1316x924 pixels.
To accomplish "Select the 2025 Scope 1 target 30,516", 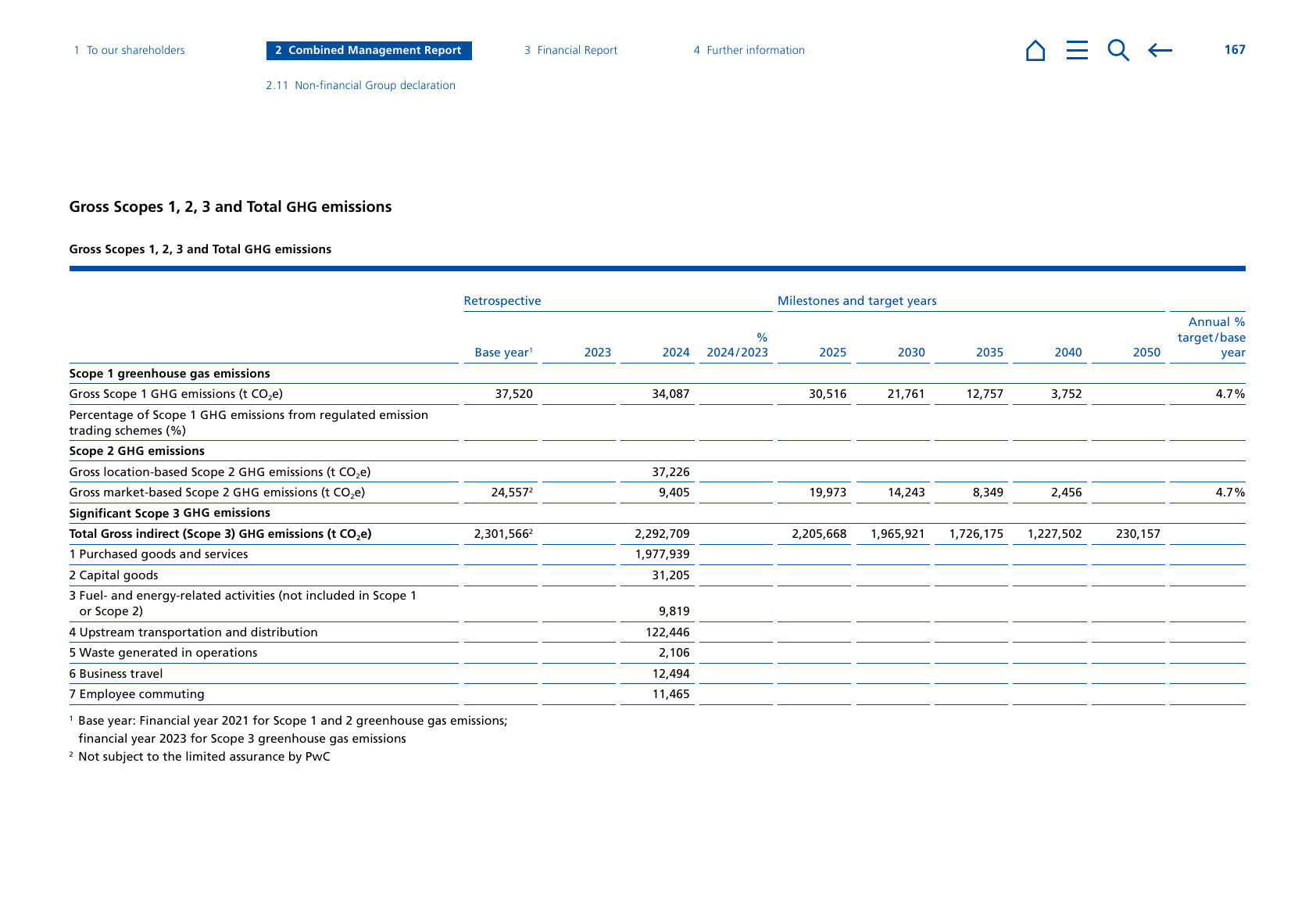I will pyautogui.click(x=828, y=394).
